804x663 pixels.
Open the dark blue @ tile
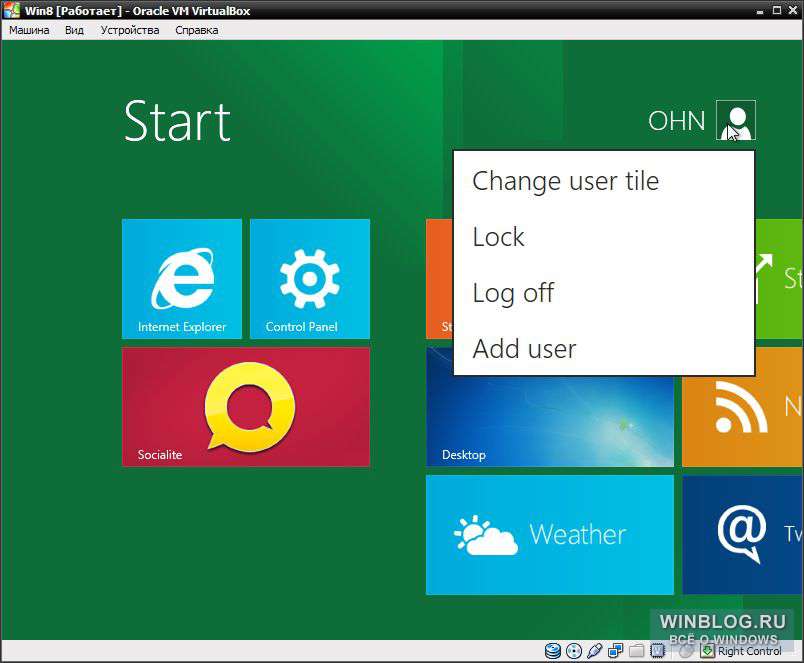coord(742,535)
